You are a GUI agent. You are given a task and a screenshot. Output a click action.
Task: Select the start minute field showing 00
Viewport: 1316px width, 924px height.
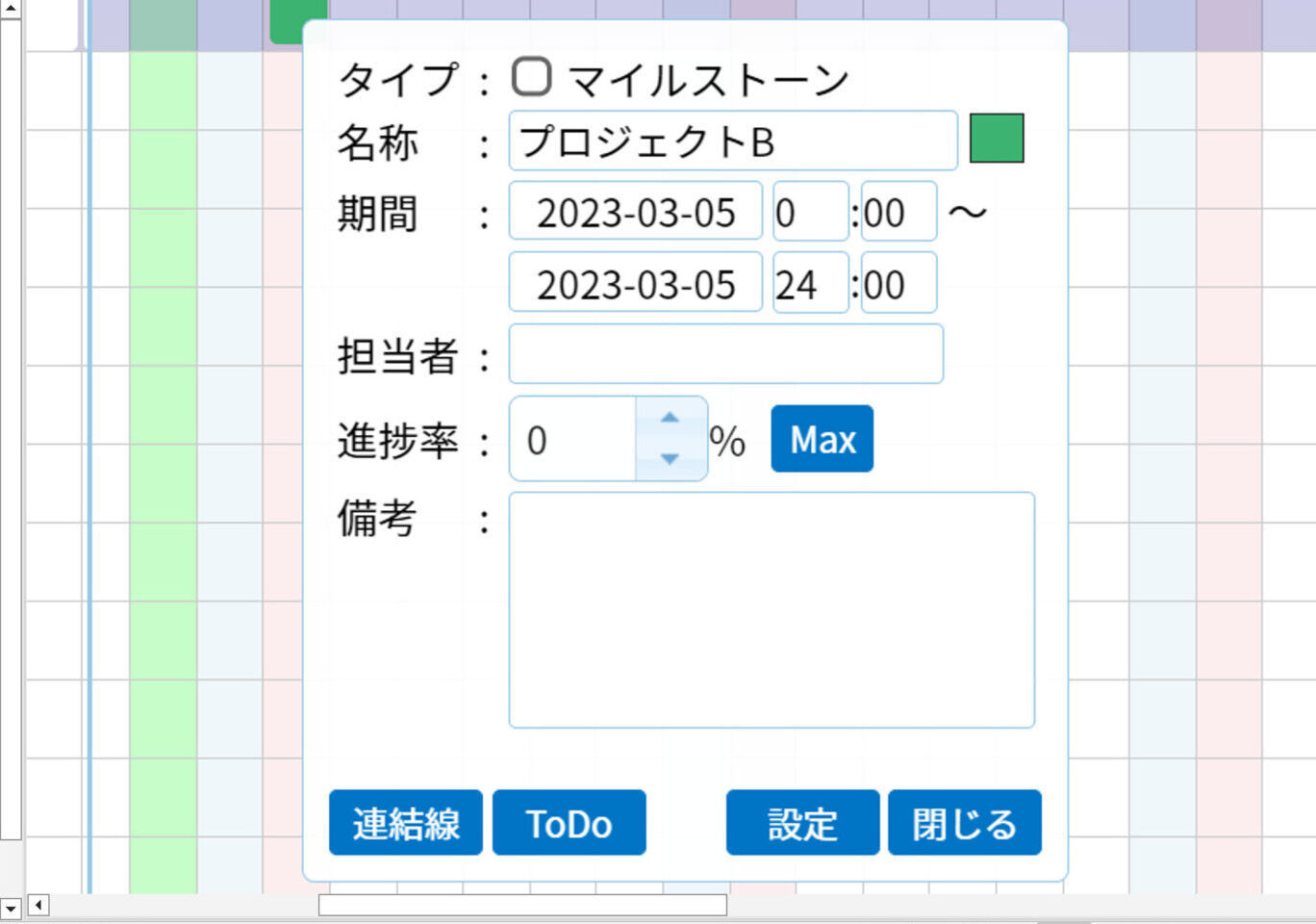(x=898, y=212)
